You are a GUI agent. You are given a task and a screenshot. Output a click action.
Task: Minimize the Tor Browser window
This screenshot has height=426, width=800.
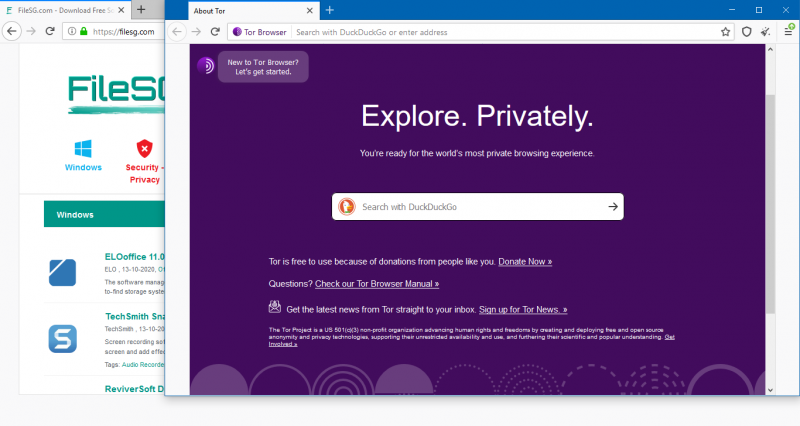(x=732, y=10)
